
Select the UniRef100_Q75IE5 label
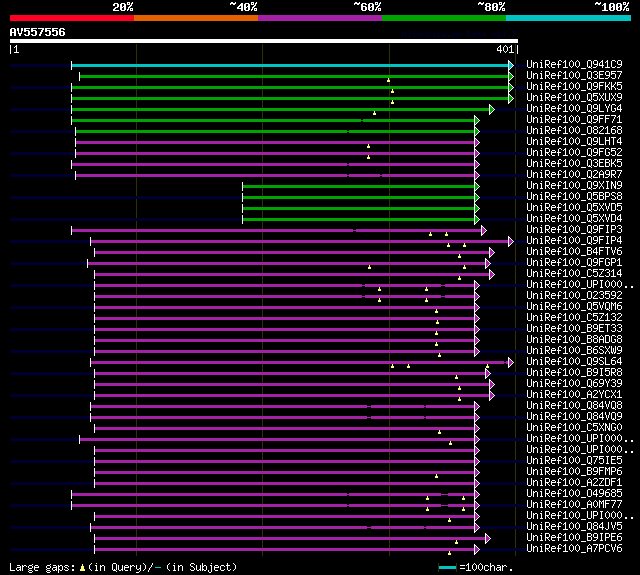(x=574, y=461)
